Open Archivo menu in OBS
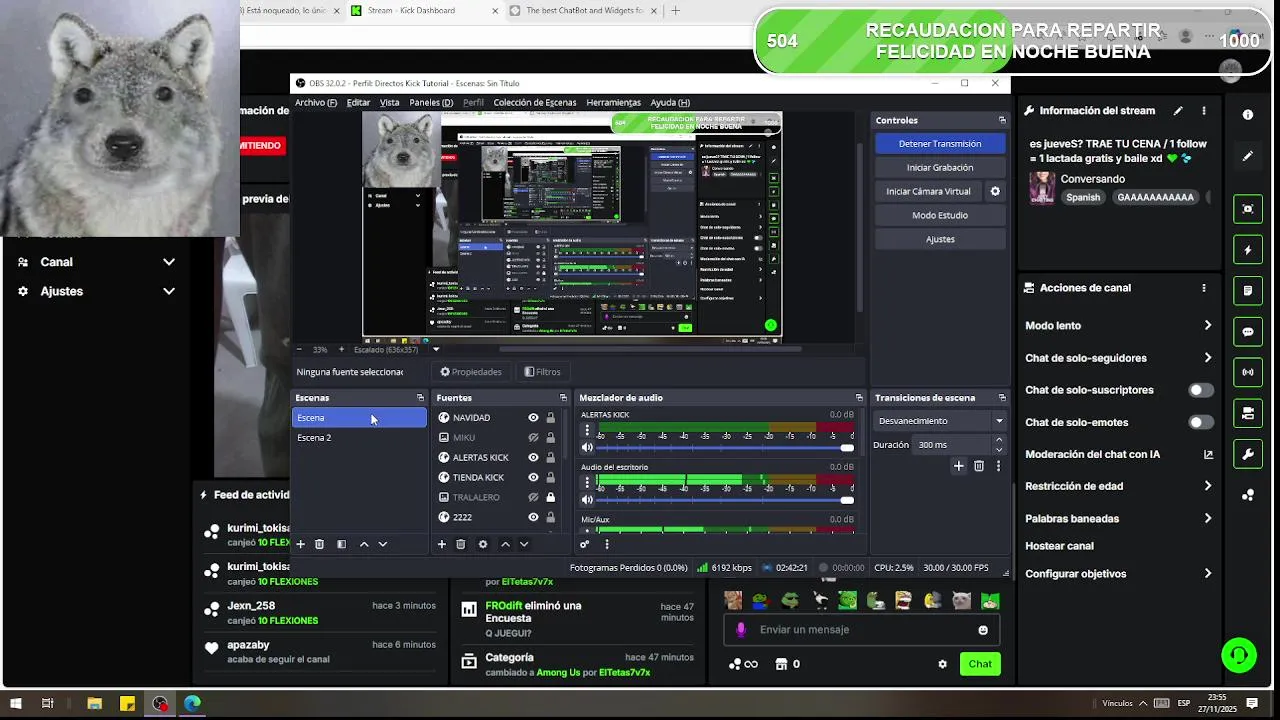This screenshot has width=1280, height=720. tap(315, 102)
